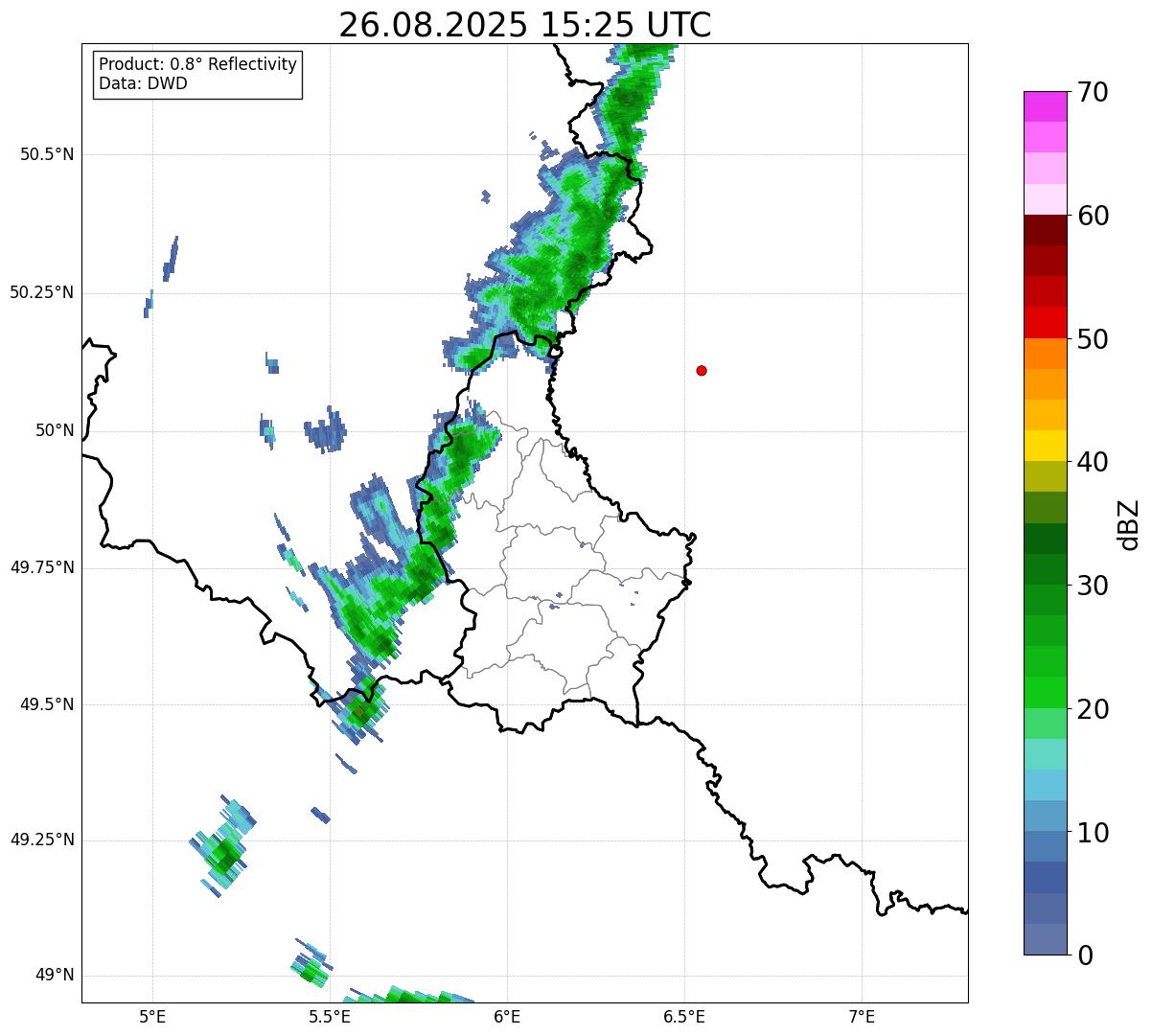Pick the pale pink swatch just above 60 dBZ
Screen dimensions: 1152x1036
pyautogui.click(x=1046, y=199)
